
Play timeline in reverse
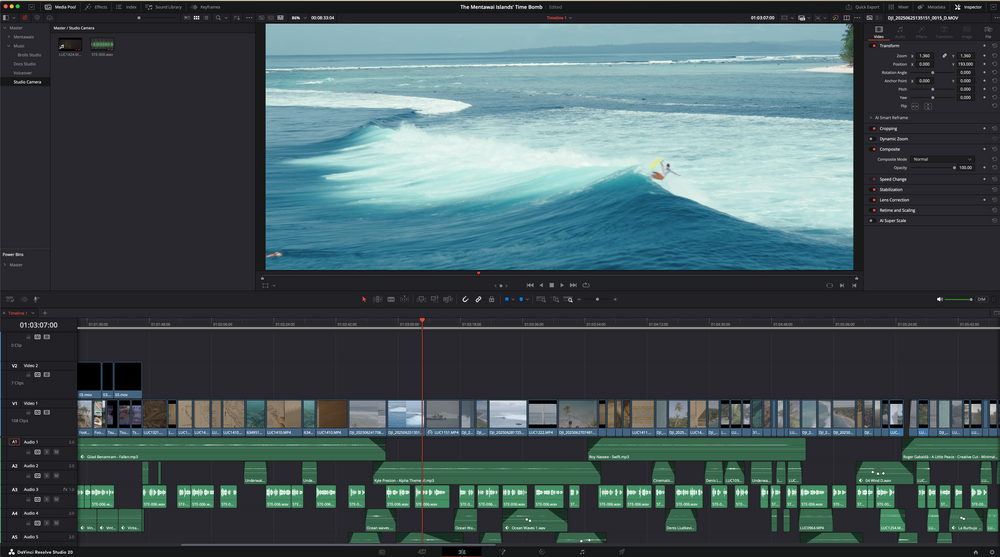[541, 285]
